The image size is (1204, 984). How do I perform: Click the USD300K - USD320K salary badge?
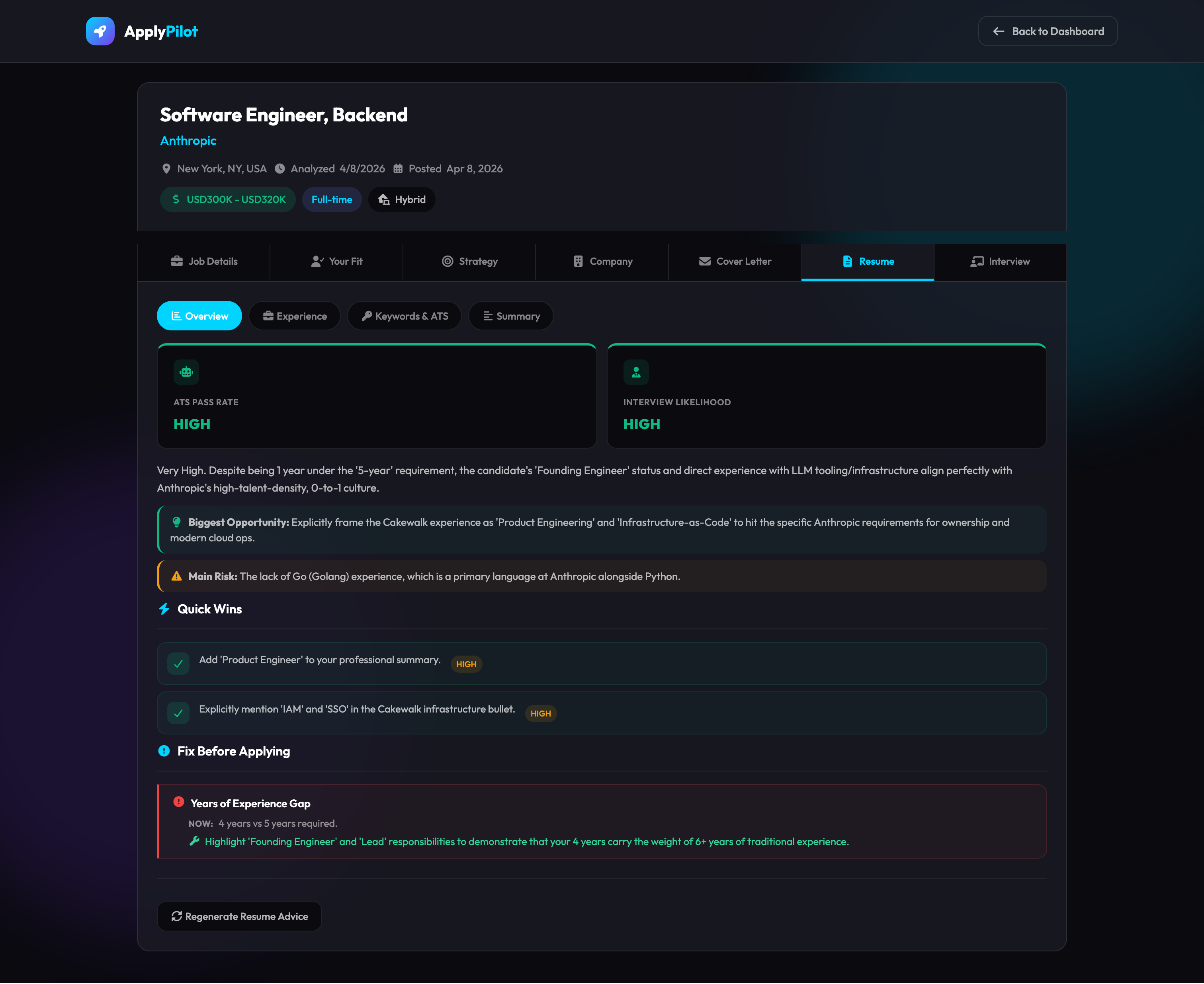[x=228, y=199]
